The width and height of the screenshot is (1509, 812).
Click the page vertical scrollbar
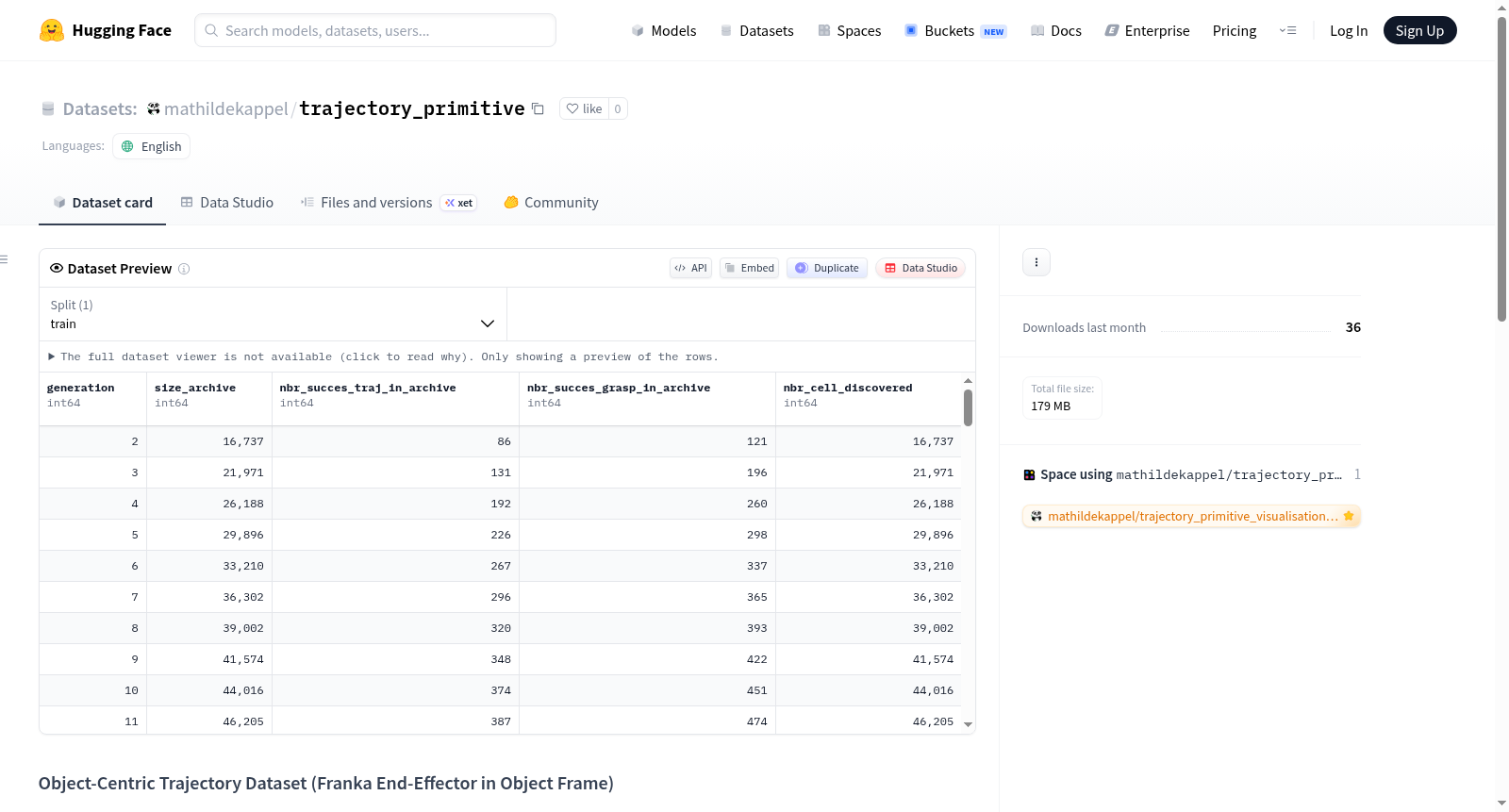pos(1501,170)
